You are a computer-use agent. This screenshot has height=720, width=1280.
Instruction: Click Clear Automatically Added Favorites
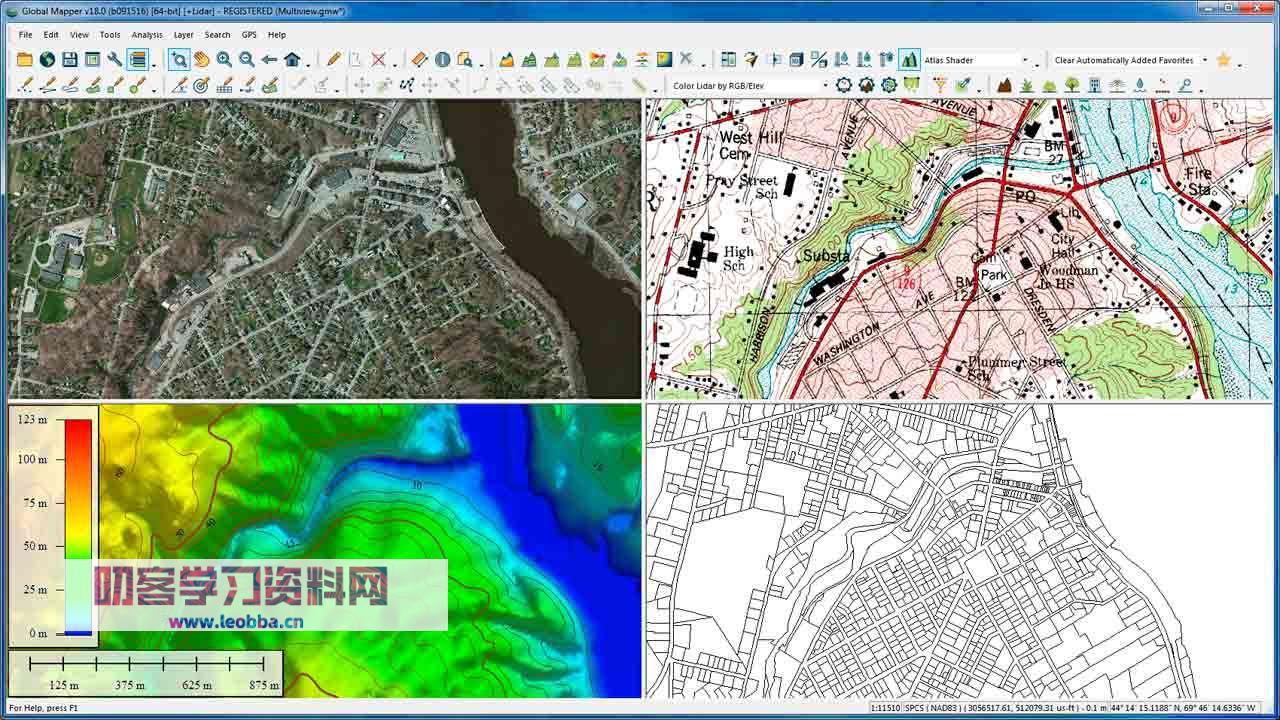(1122, 60)
